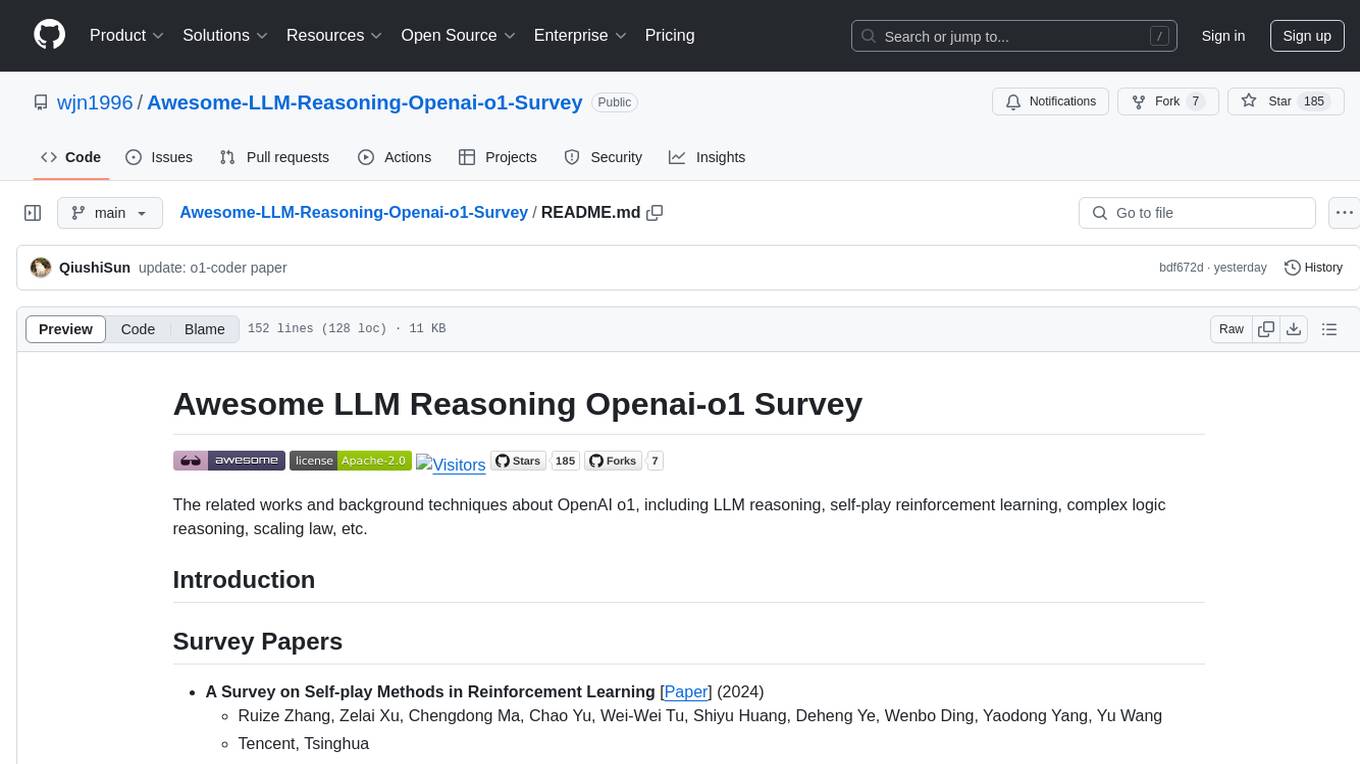
Task: Click the Public visibility label
Action: click(x=614, y=102)
